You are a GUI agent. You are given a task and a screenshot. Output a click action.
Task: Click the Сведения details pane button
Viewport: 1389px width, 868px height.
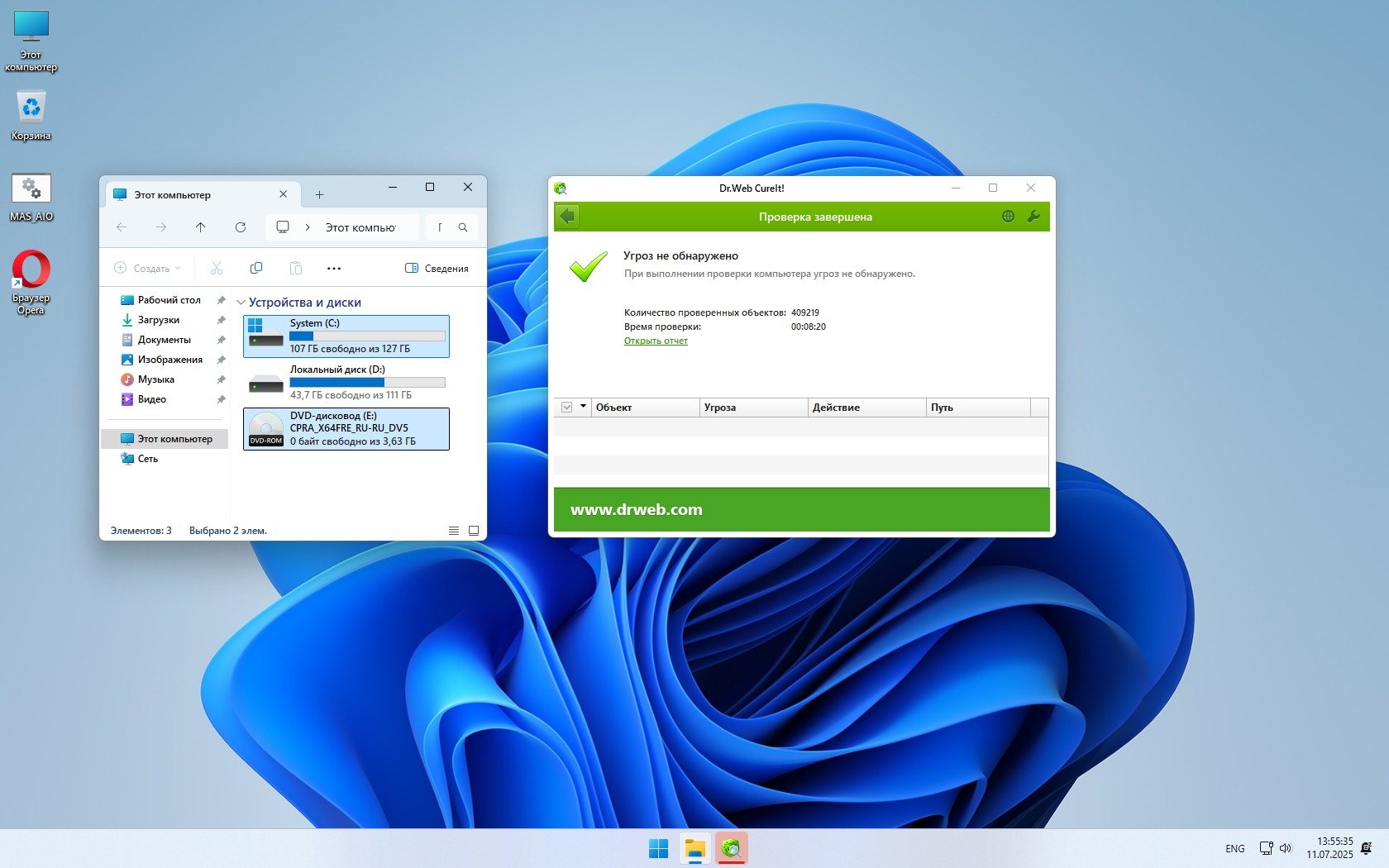[x=437, y=268]
